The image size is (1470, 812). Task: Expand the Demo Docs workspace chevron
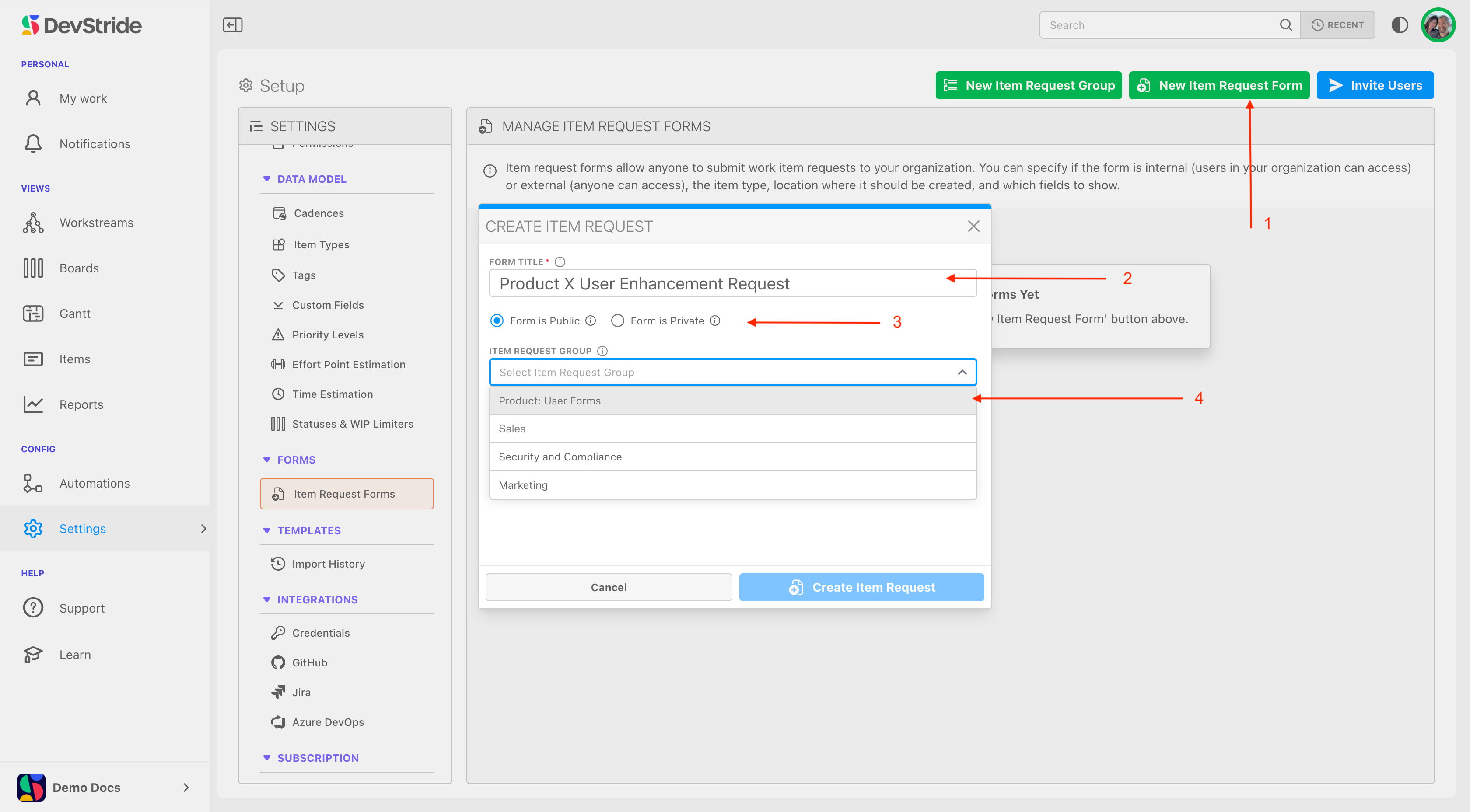pos(186,788)
